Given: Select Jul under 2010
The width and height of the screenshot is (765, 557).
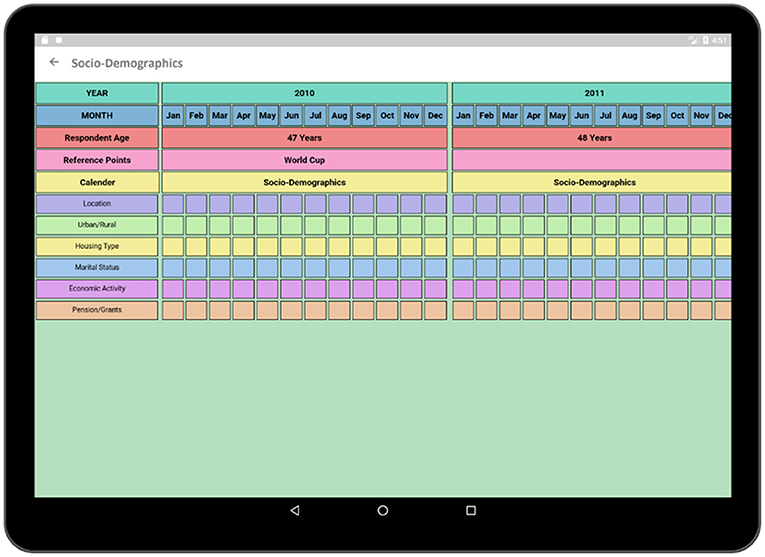Looking at the screenshot, I should click(x=315, y=116).
